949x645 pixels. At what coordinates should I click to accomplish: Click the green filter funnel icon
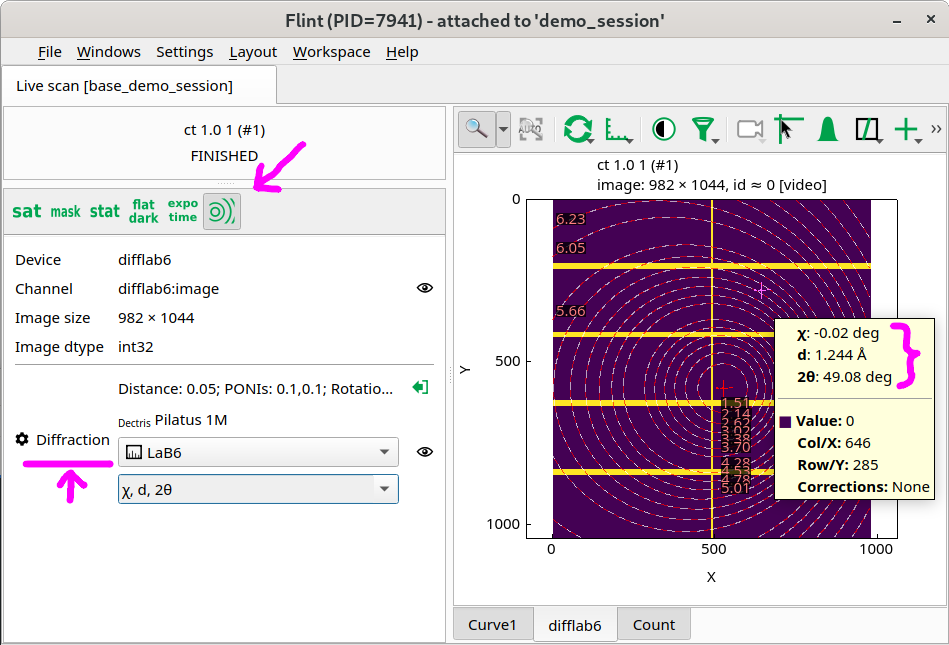coord(704,129)
